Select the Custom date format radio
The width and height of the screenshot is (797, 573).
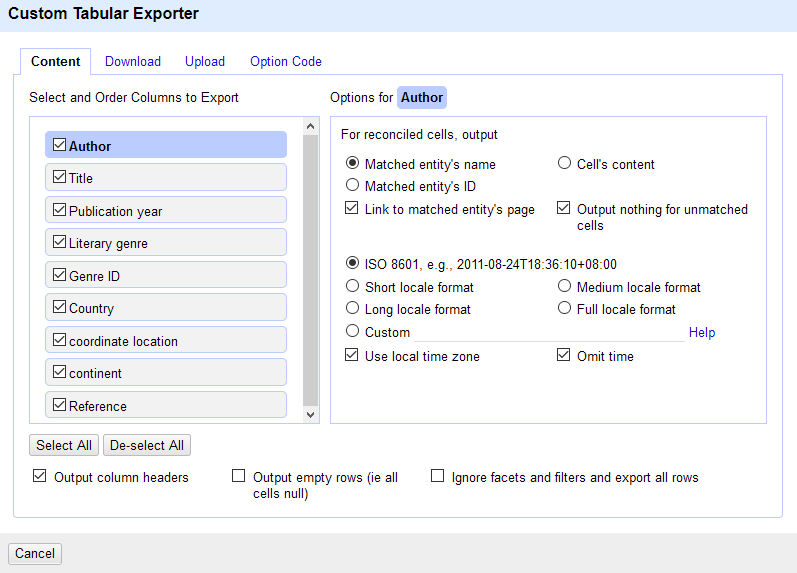click(352, 331)
